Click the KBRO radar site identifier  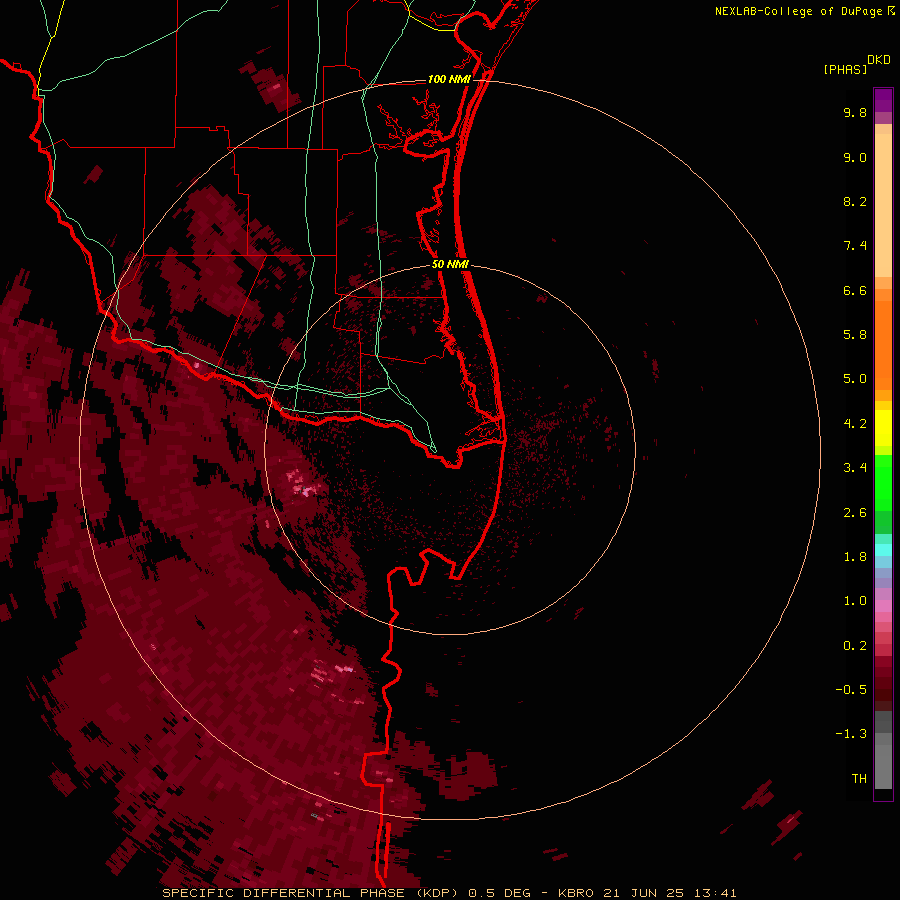(x=576, y=893)
